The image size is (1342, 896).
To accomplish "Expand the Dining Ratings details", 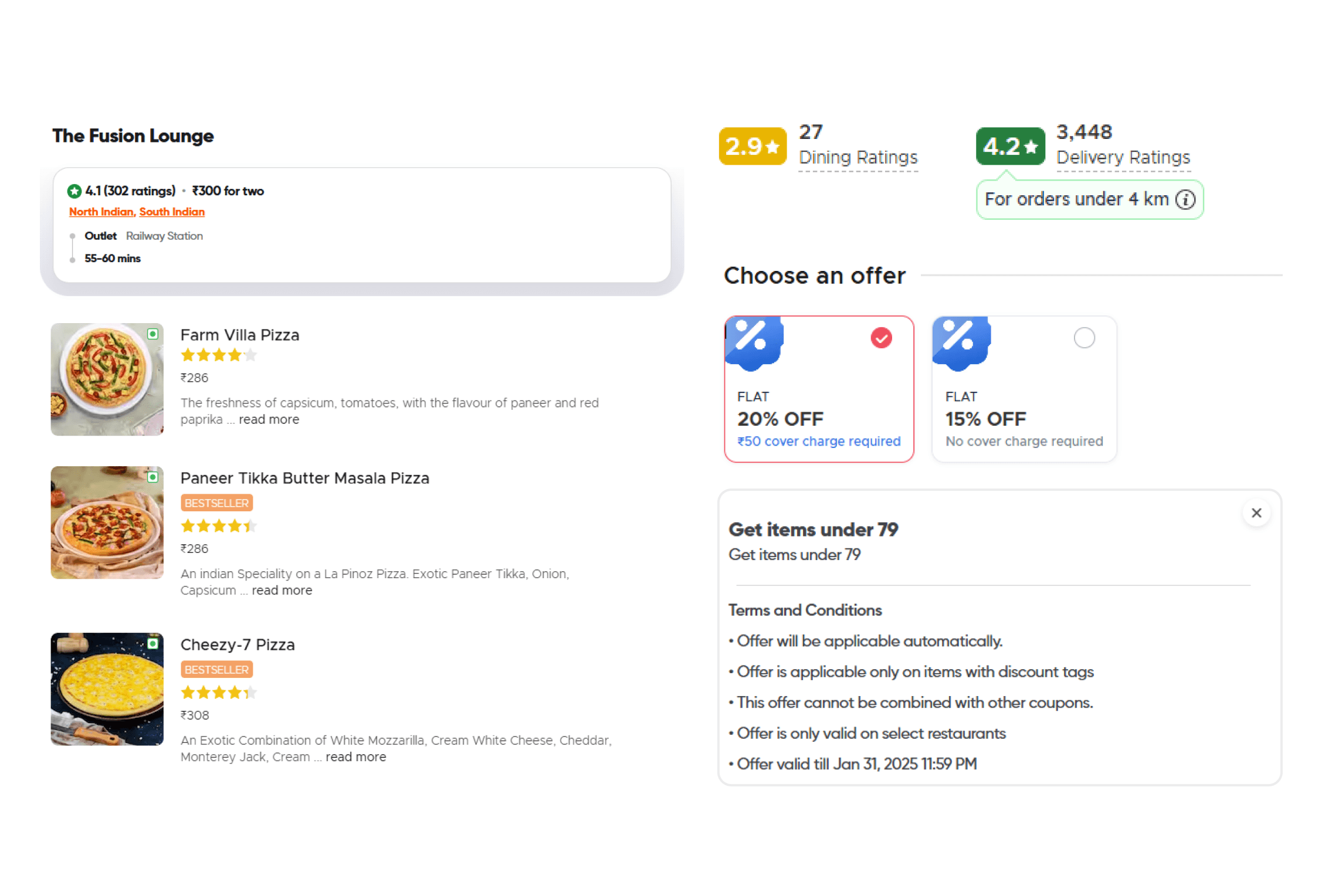I will [x=859, y=157].
